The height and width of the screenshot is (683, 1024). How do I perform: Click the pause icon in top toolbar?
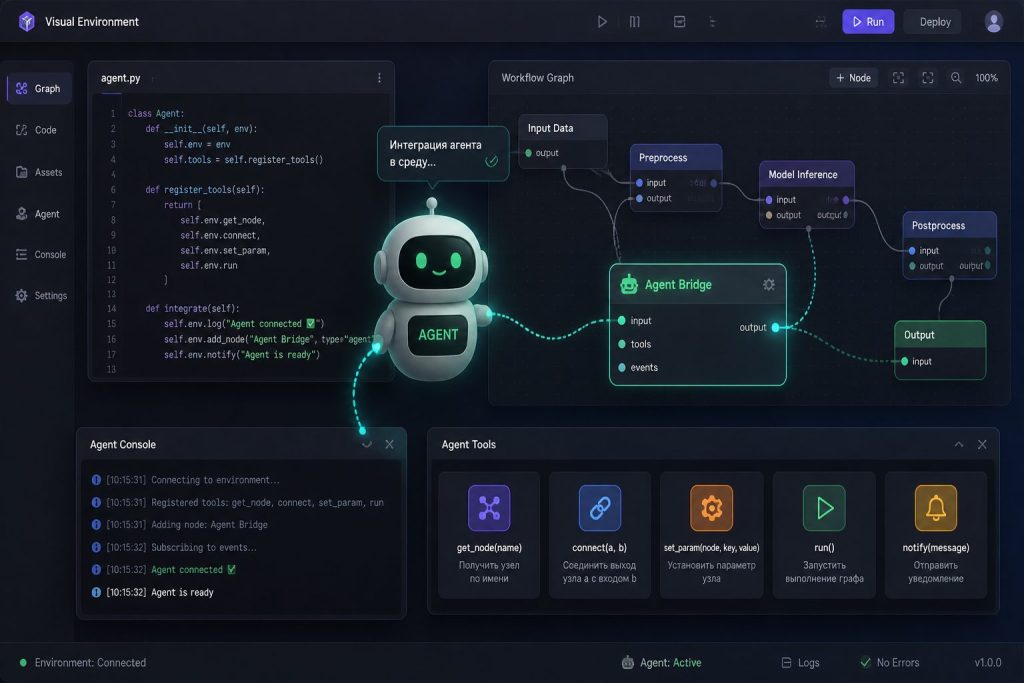(x=635, y=22)
